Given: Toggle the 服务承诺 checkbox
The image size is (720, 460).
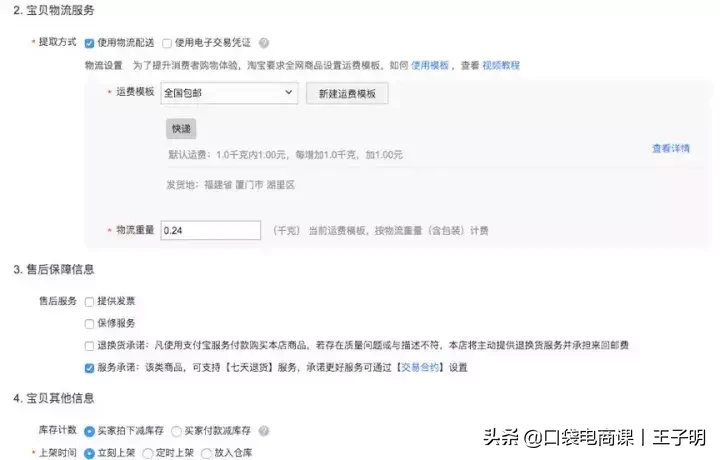Looking at the screenshot, I should 90,368.
